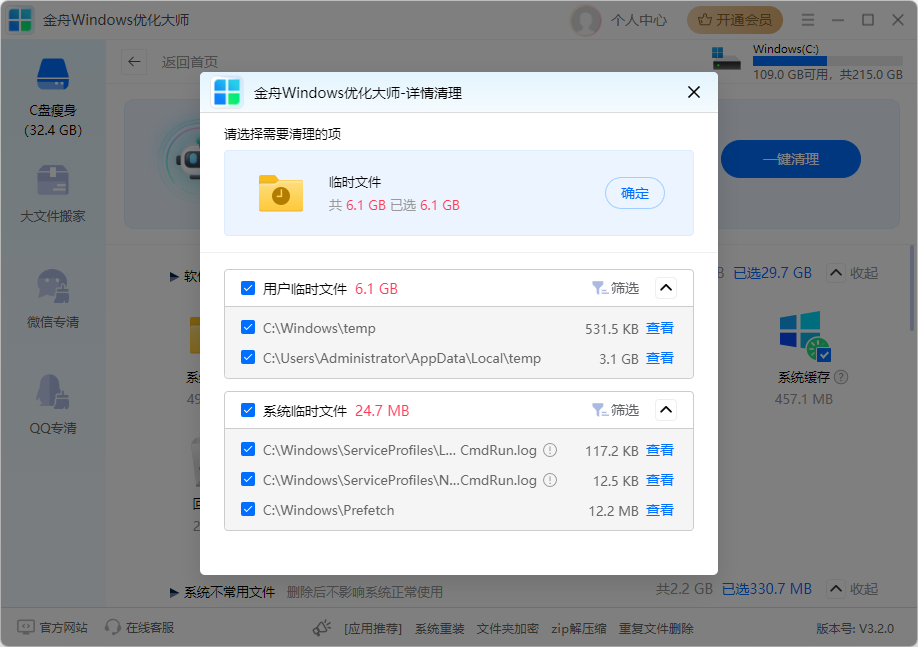The height and width of the screenshot is (647, 918).
Task: Click the Windows(C:) drive icon
Action: pyautogui.click(x=726, y=59)
